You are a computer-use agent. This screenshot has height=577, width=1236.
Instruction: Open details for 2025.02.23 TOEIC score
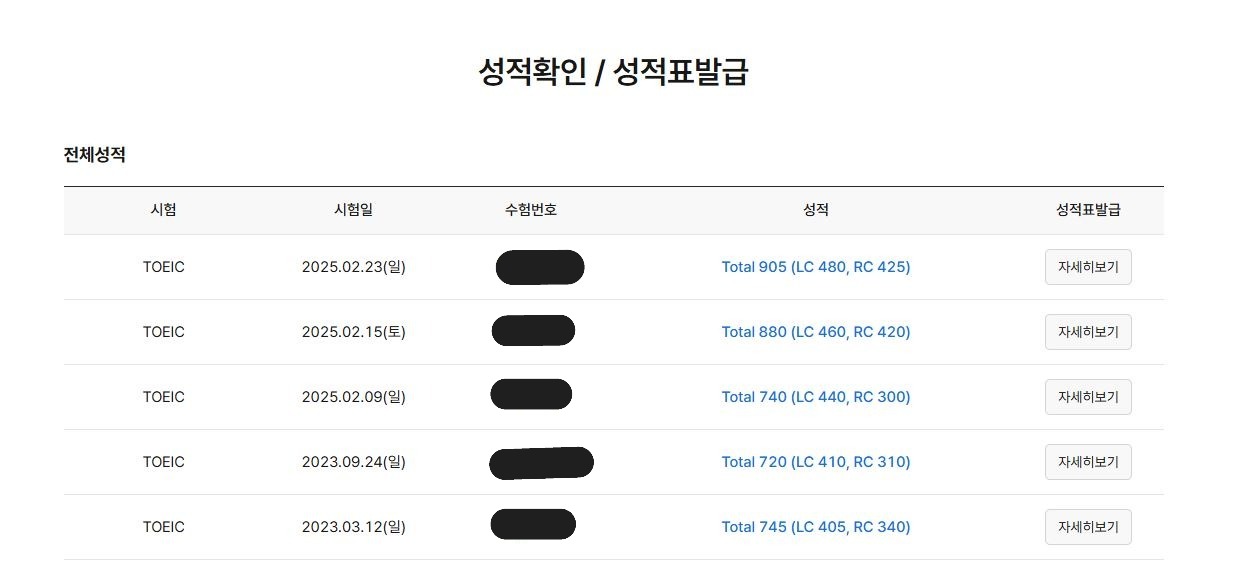tap(1088, 267)
